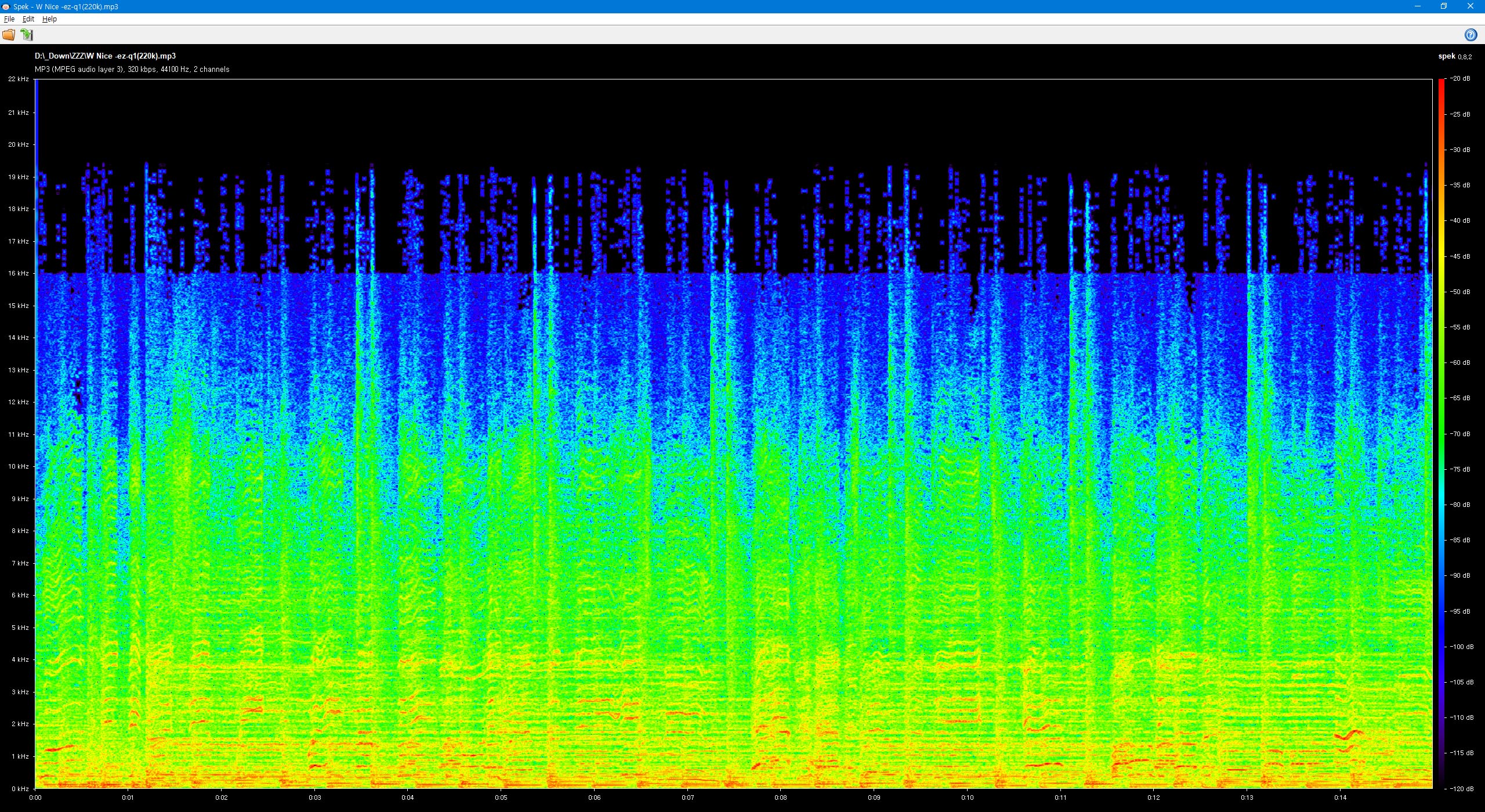Click the 0:14 time axis marker
1485x812 pixels.
pyautogui.click(x=1340, y=797)
